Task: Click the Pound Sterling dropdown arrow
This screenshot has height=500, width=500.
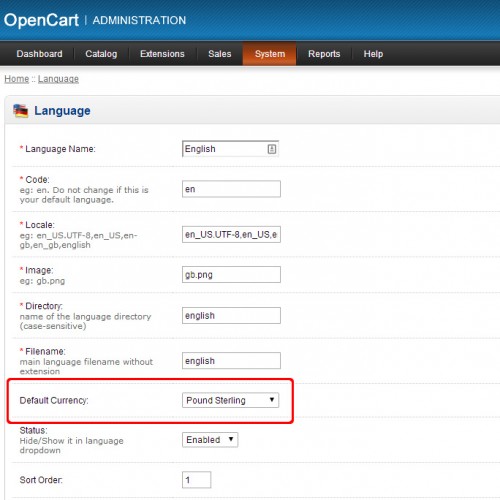Action: coord(272,400)
